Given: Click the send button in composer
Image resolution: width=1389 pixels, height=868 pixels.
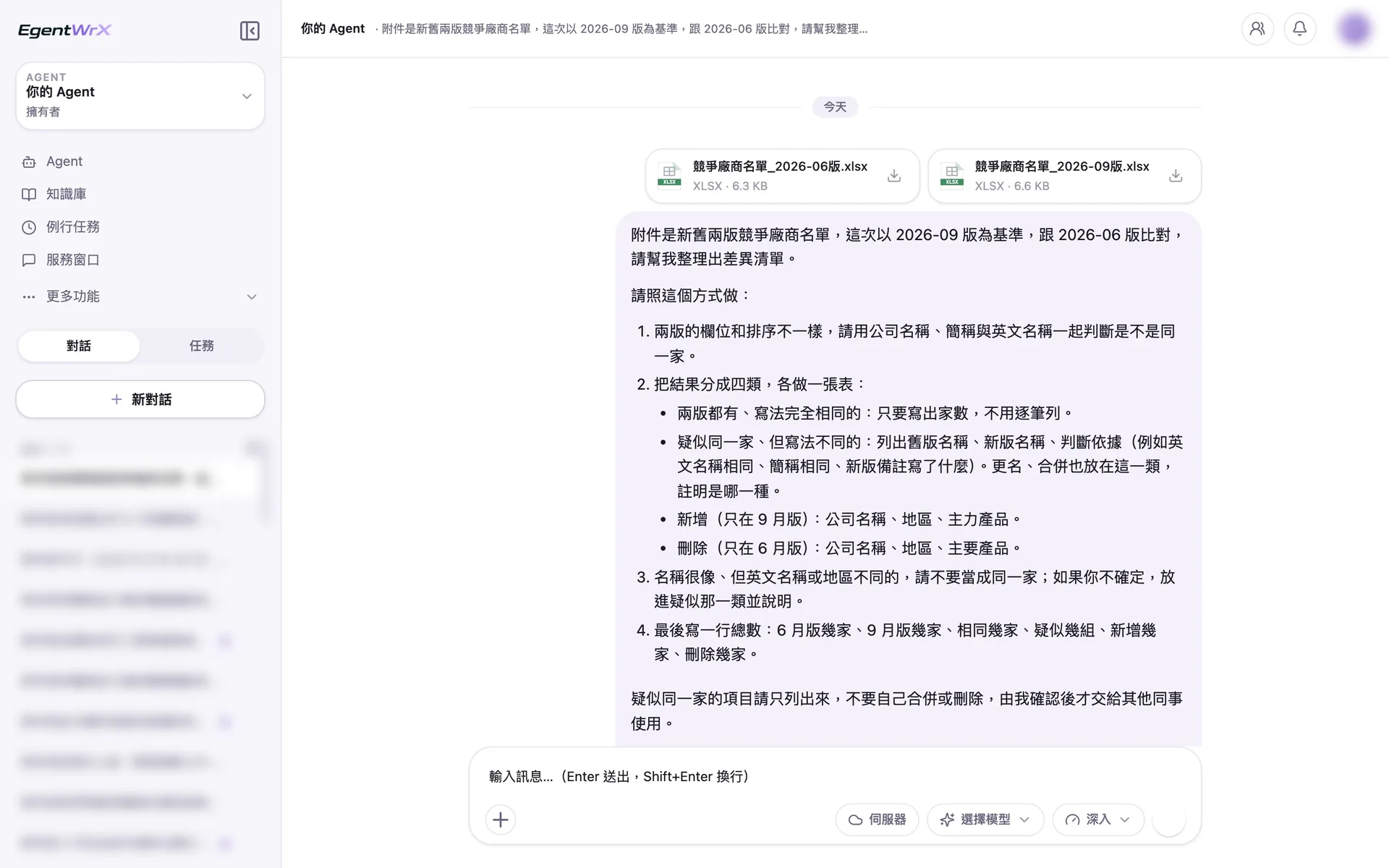Looking at the screenshot, I should point(1169,820).
